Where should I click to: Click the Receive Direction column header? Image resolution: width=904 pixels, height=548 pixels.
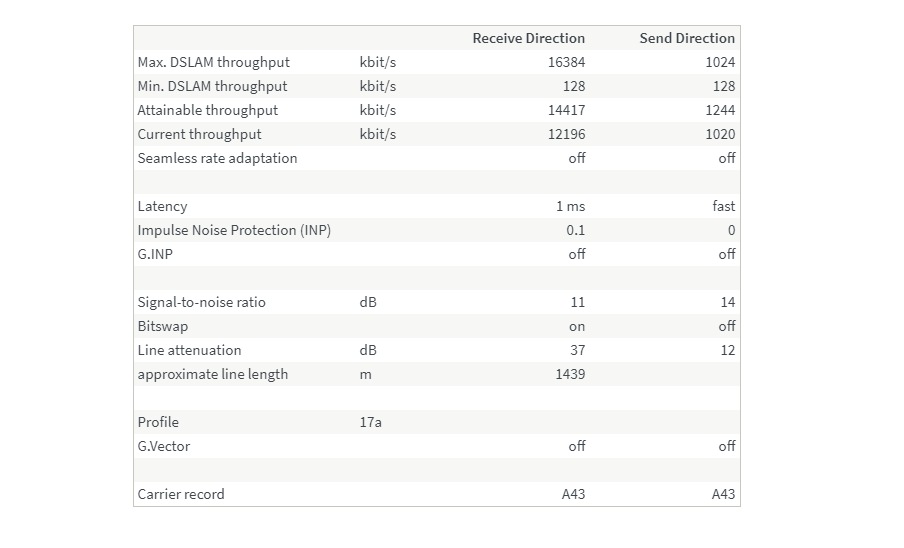[528, 38]
